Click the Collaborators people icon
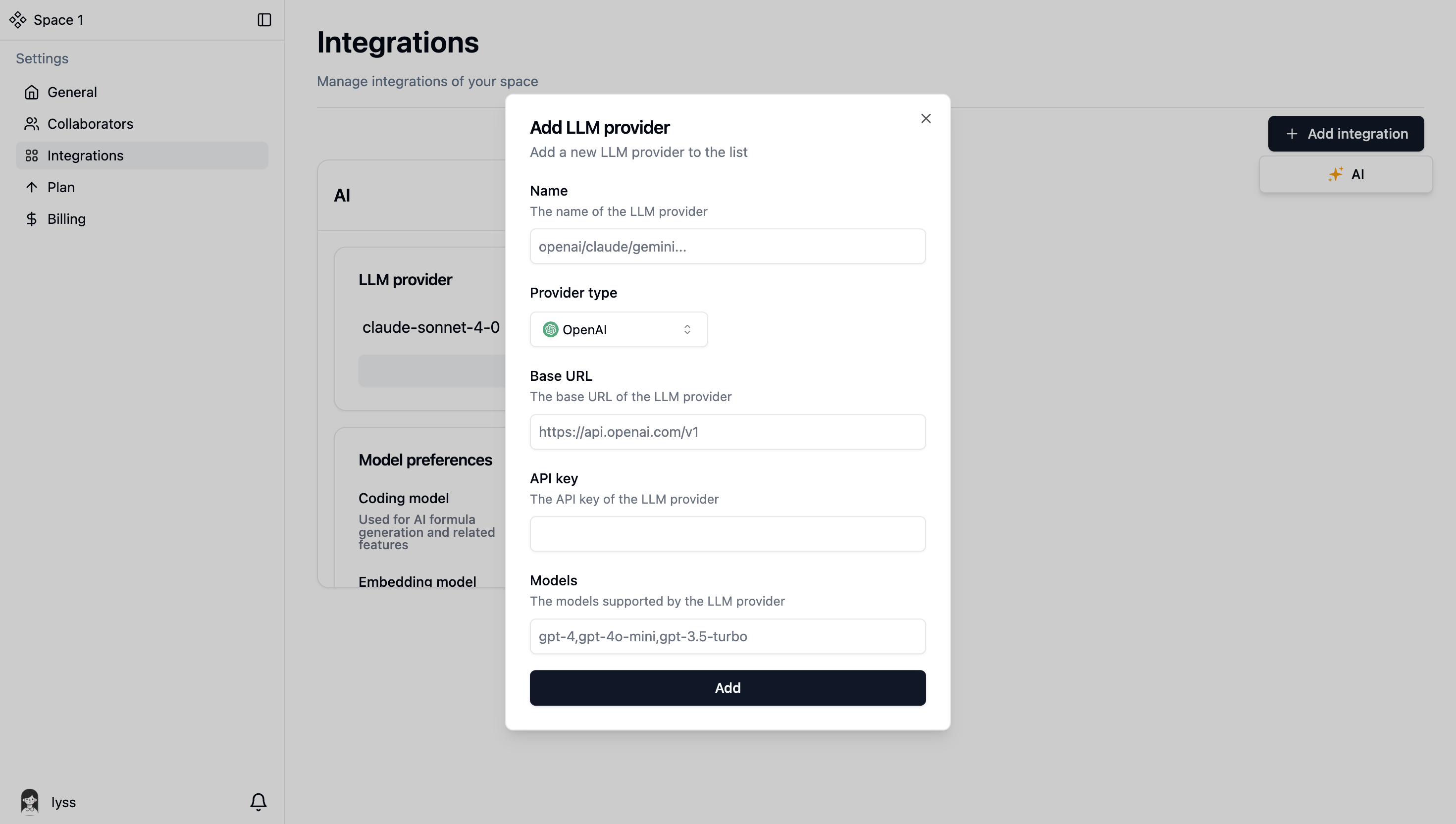1456x824 pixels. point(32,124)
